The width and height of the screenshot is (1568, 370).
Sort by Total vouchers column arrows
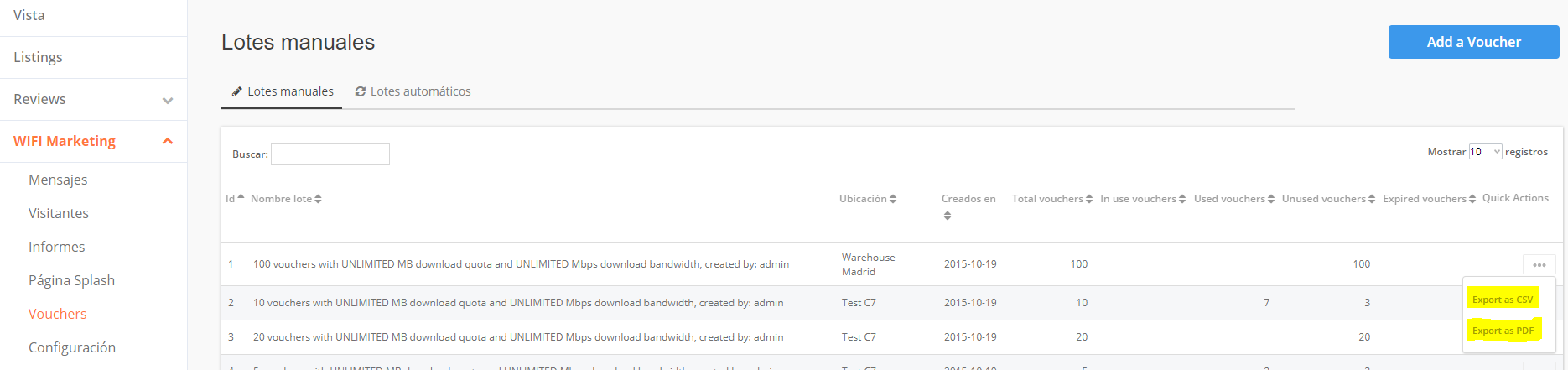pyautogui.click(x=1089, y=199)
